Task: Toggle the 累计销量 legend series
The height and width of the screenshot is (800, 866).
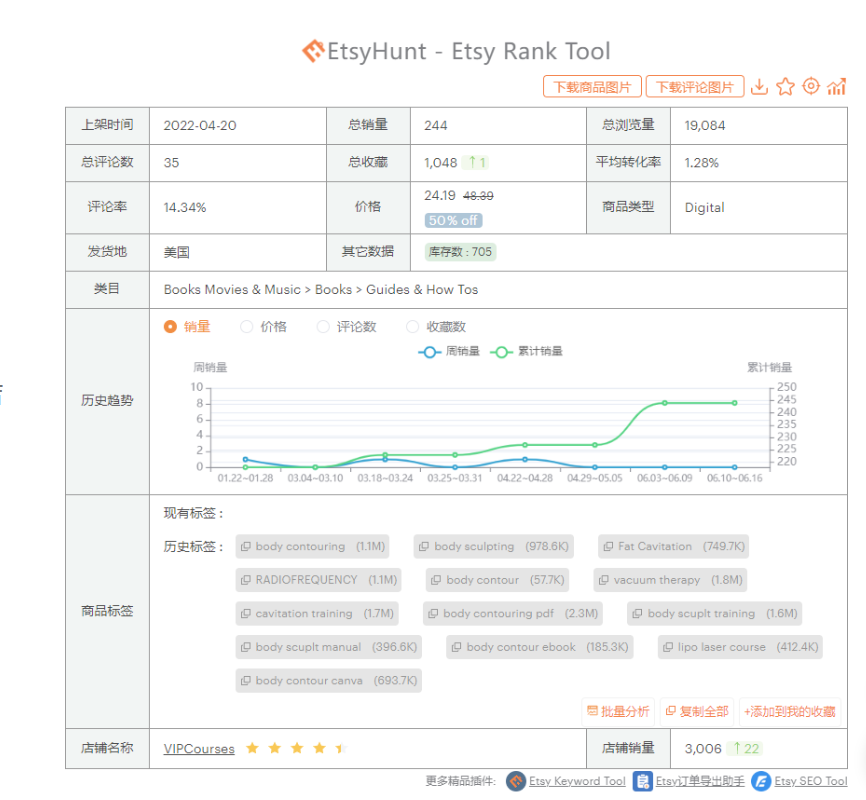Action: tap(526, 351)
